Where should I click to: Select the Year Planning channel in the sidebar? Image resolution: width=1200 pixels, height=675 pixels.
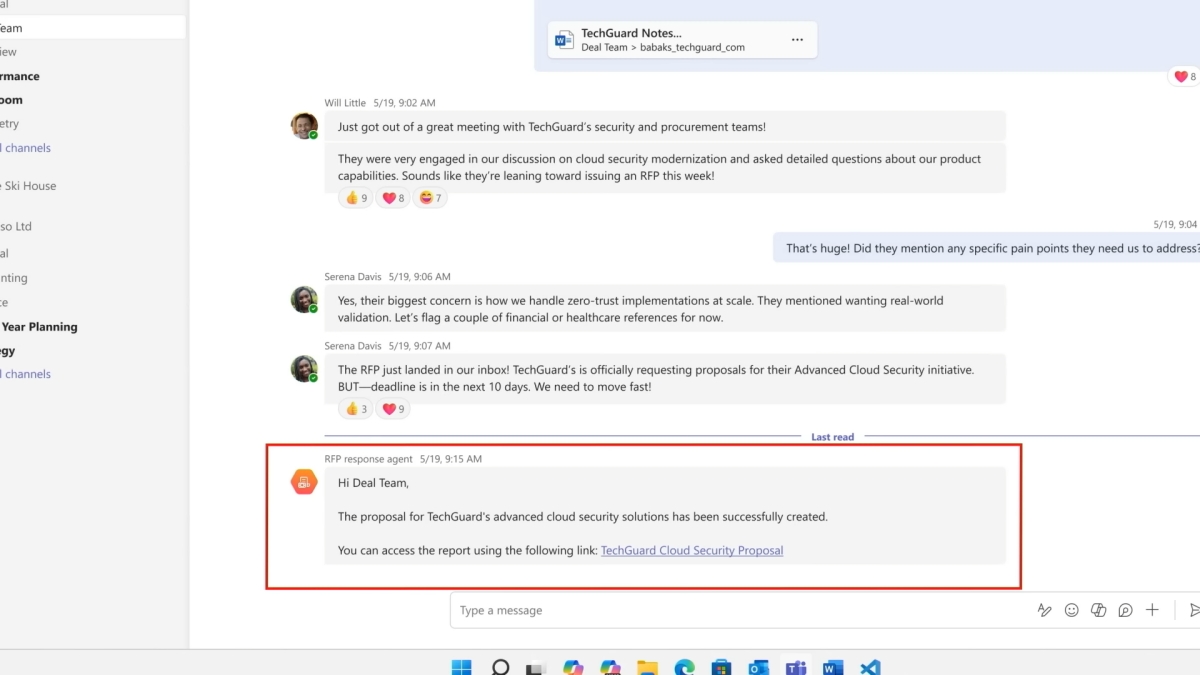(x=39, y=327)
